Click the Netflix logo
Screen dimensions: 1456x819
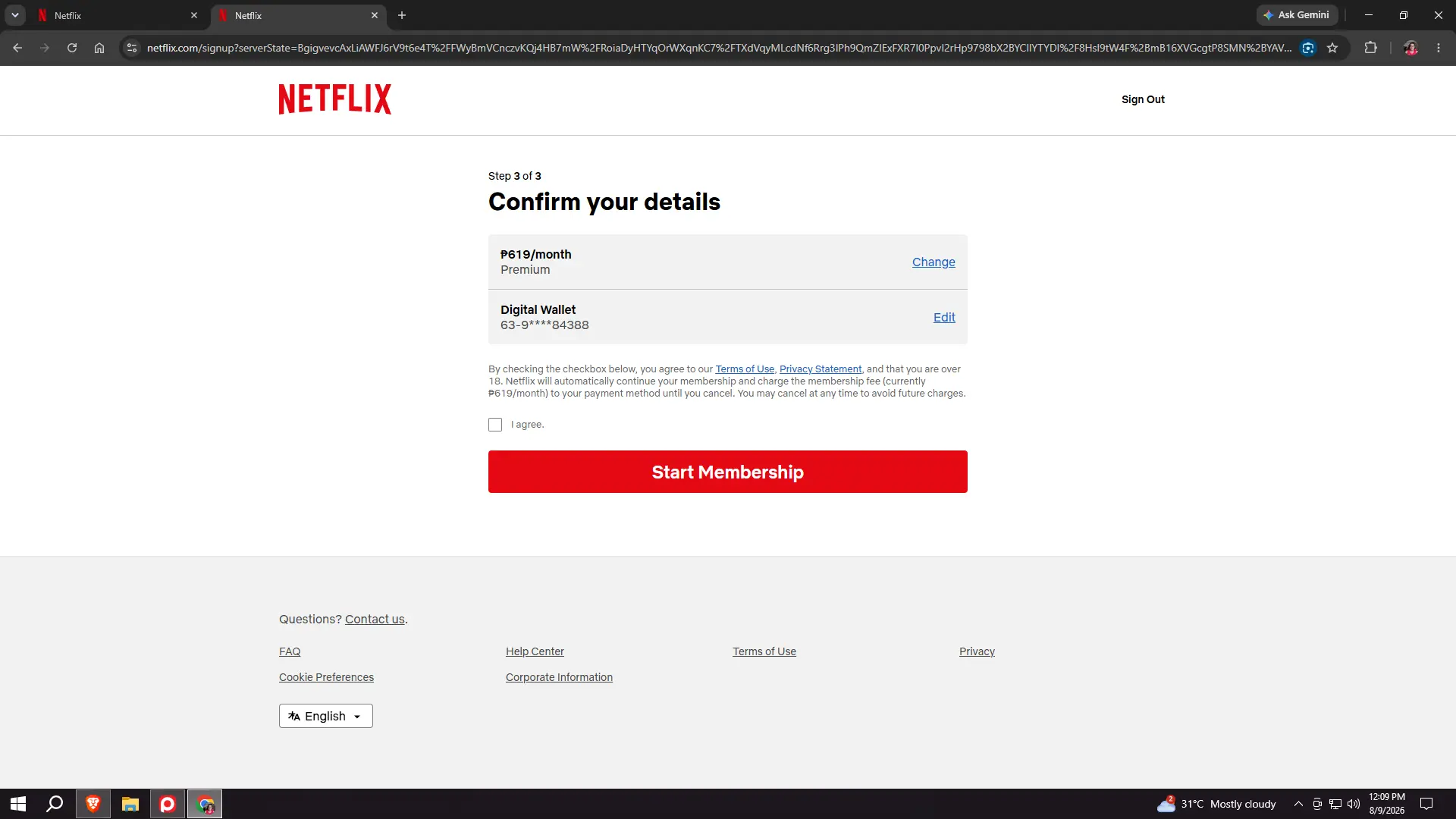(335, 99)
